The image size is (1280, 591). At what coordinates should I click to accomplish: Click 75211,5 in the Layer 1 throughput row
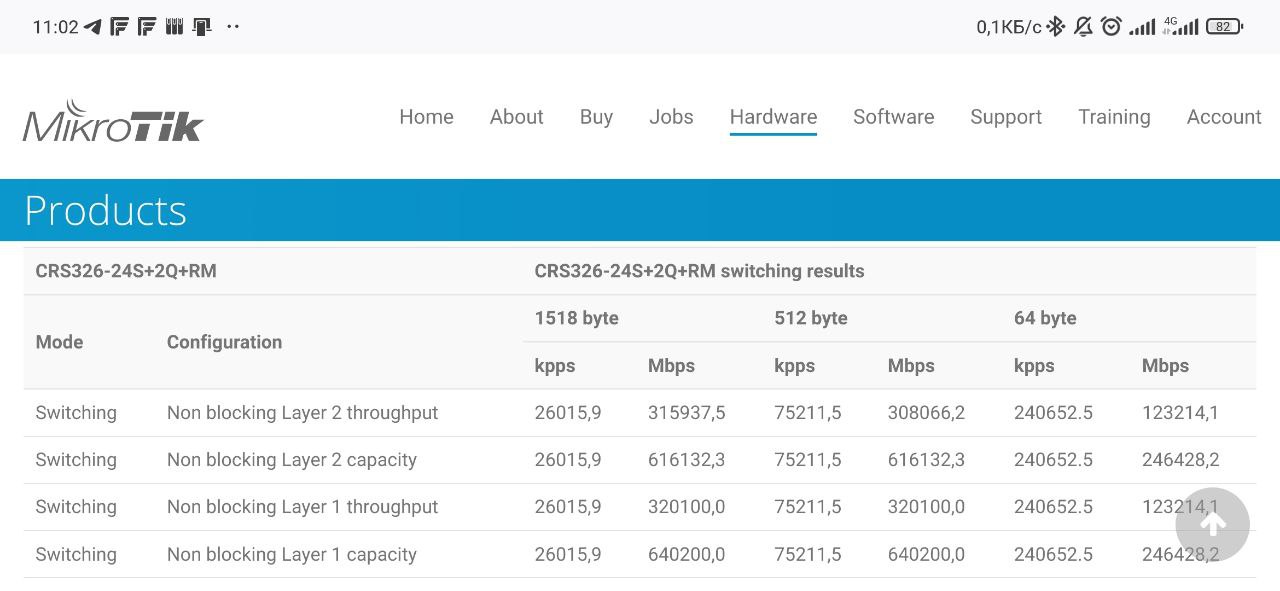[808, 507]
